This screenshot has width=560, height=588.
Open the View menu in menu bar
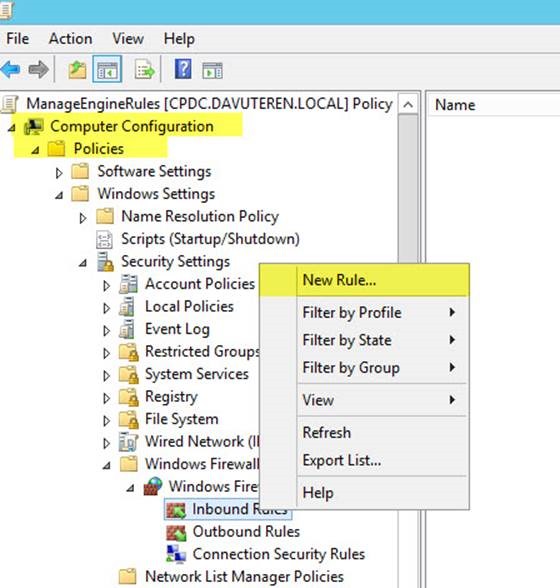(x=128, y=39)
